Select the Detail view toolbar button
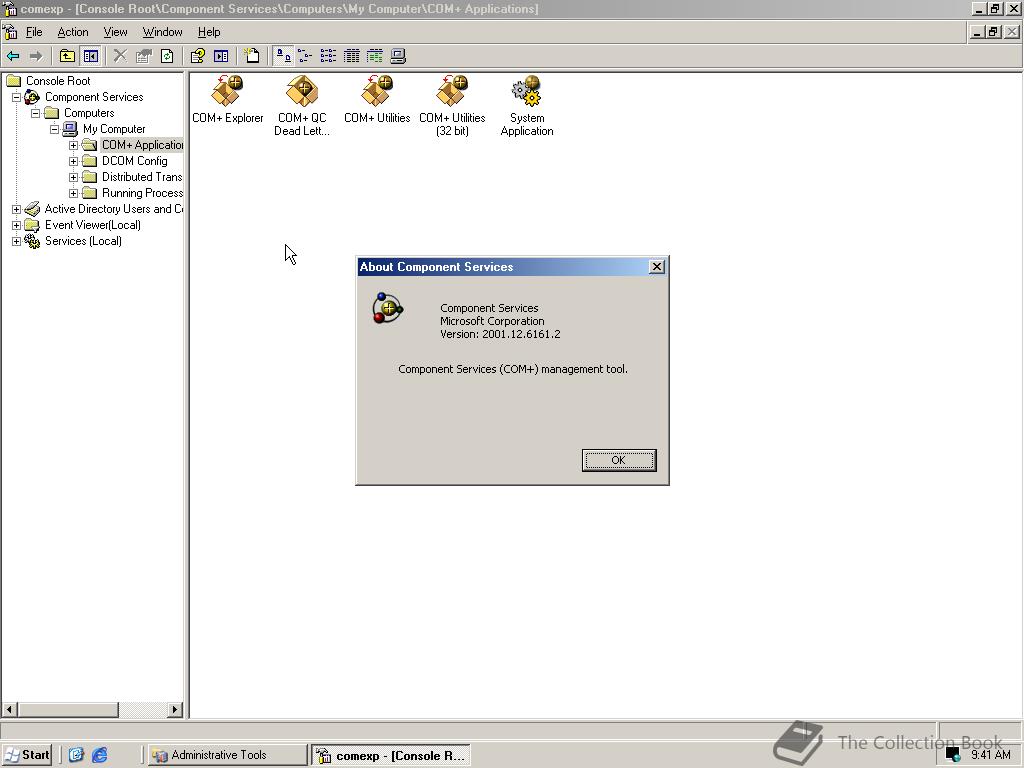This screenshot has width=1024, height=768. 351,56
